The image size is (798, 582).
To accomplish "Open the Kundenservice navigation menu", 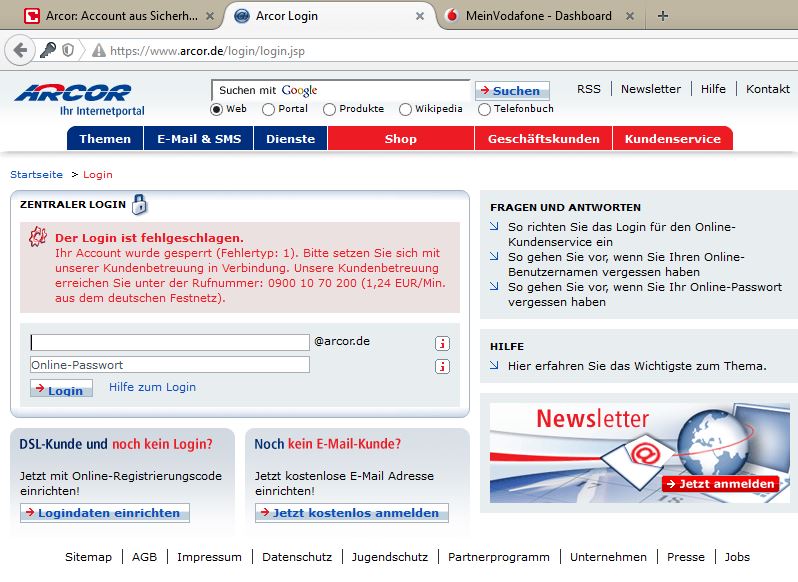I will click(673, 139).
